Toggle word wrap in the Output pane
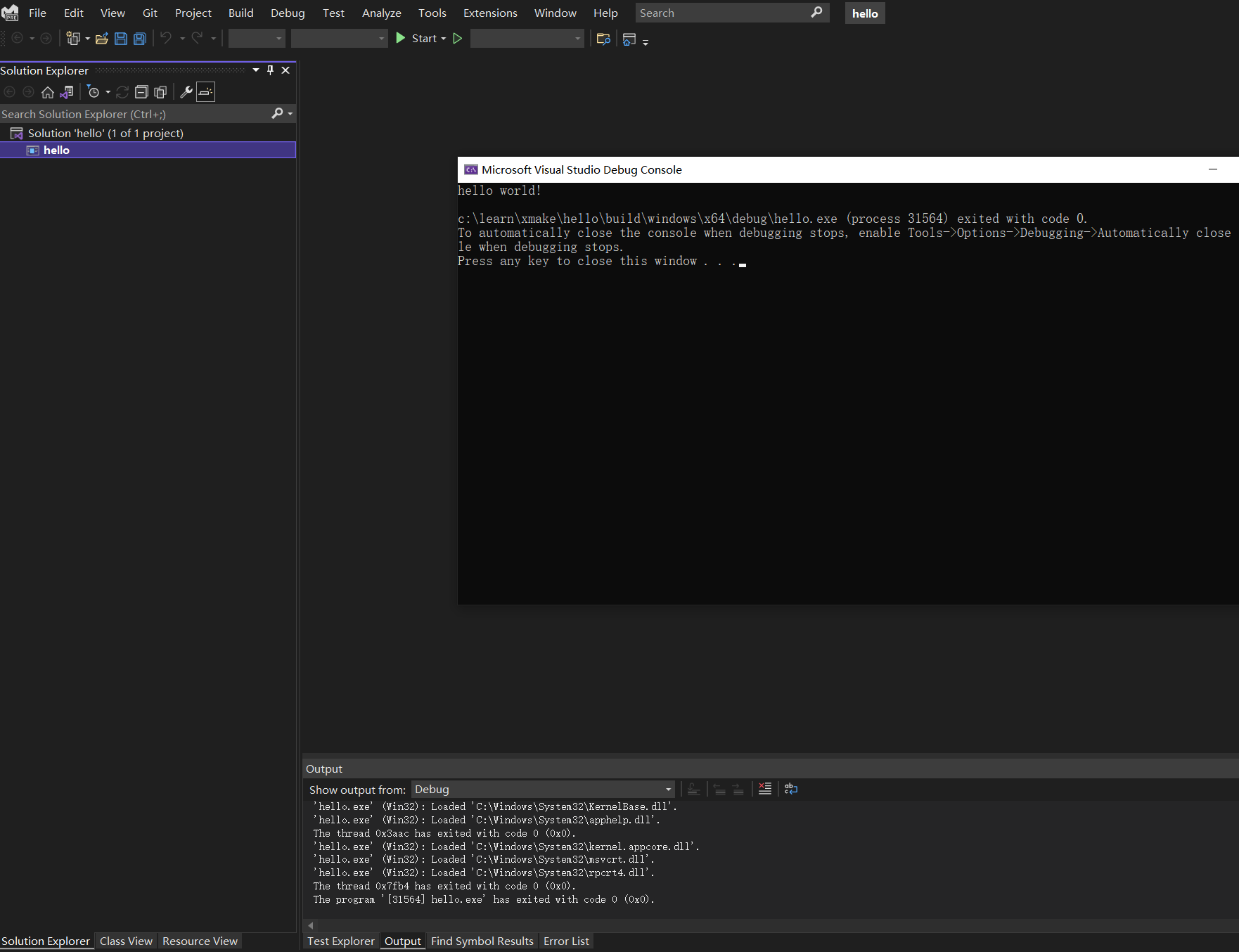This screenshot has width=1239, height=952. pos(791,789)
